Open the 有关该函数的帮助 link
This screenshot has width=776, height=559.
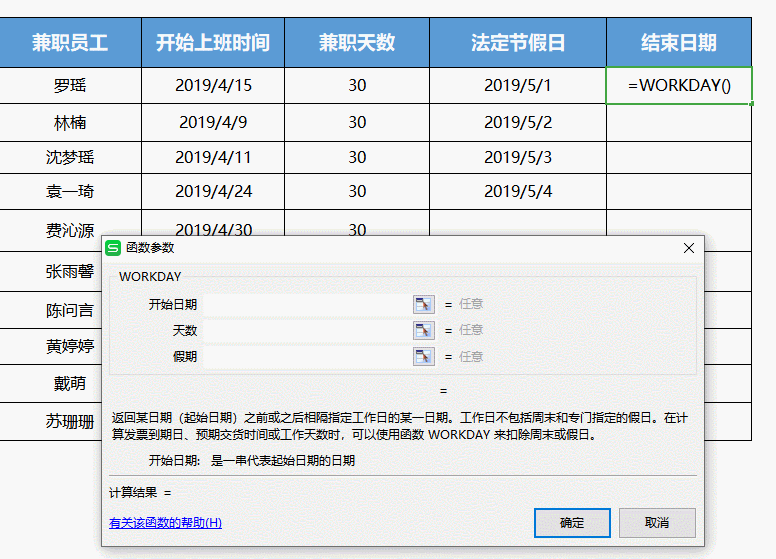pyautogui.click(x=165, y=522)
